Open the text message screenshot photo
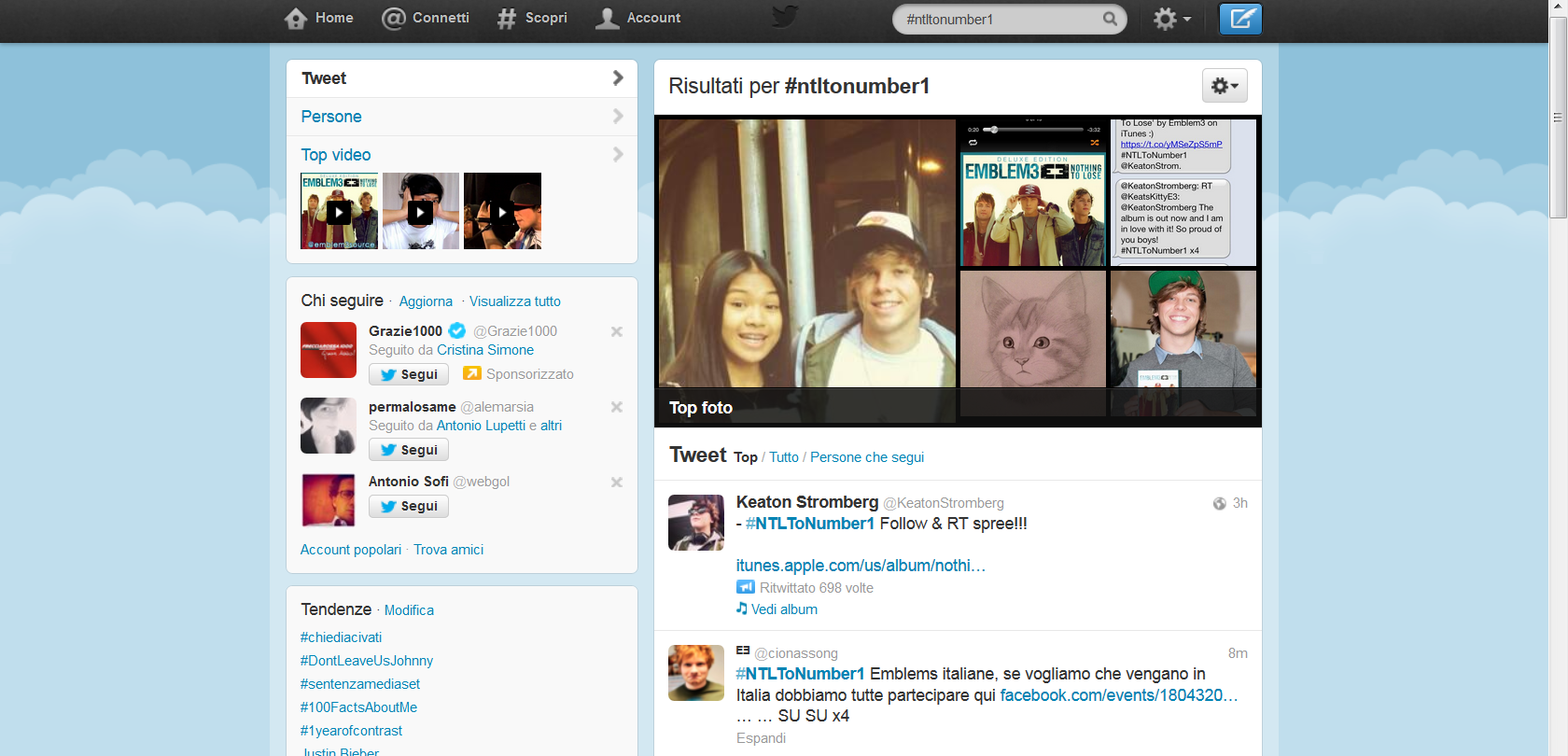Image resolution: width=1568 pixels, height=756 pixels. 1183,192
